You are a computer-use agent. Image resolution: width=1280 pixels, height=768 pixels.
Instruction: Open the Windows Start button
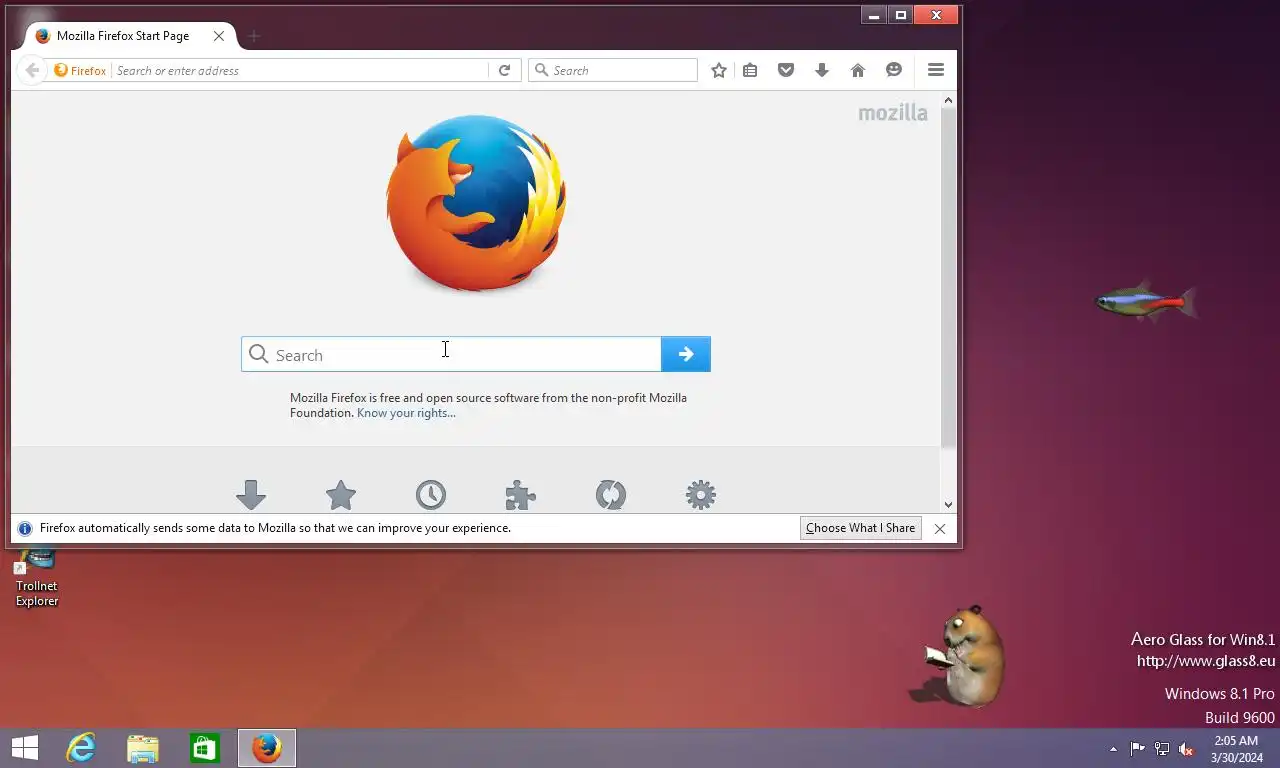pos(24,747)
